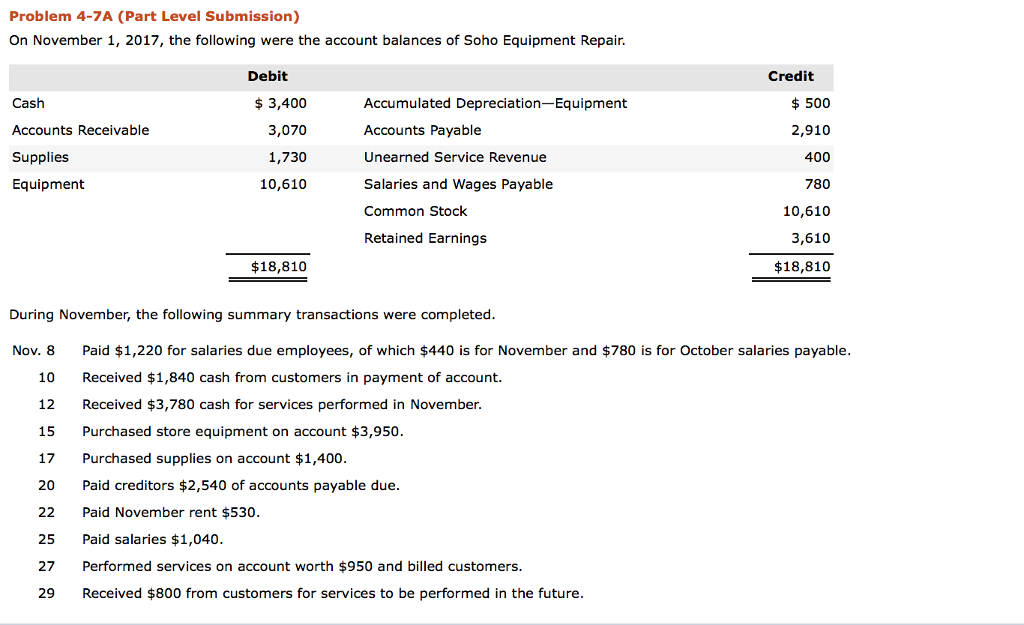Click the Supplies account label
Viewport: 1024px width, 625px height.
tap(40, 157)
